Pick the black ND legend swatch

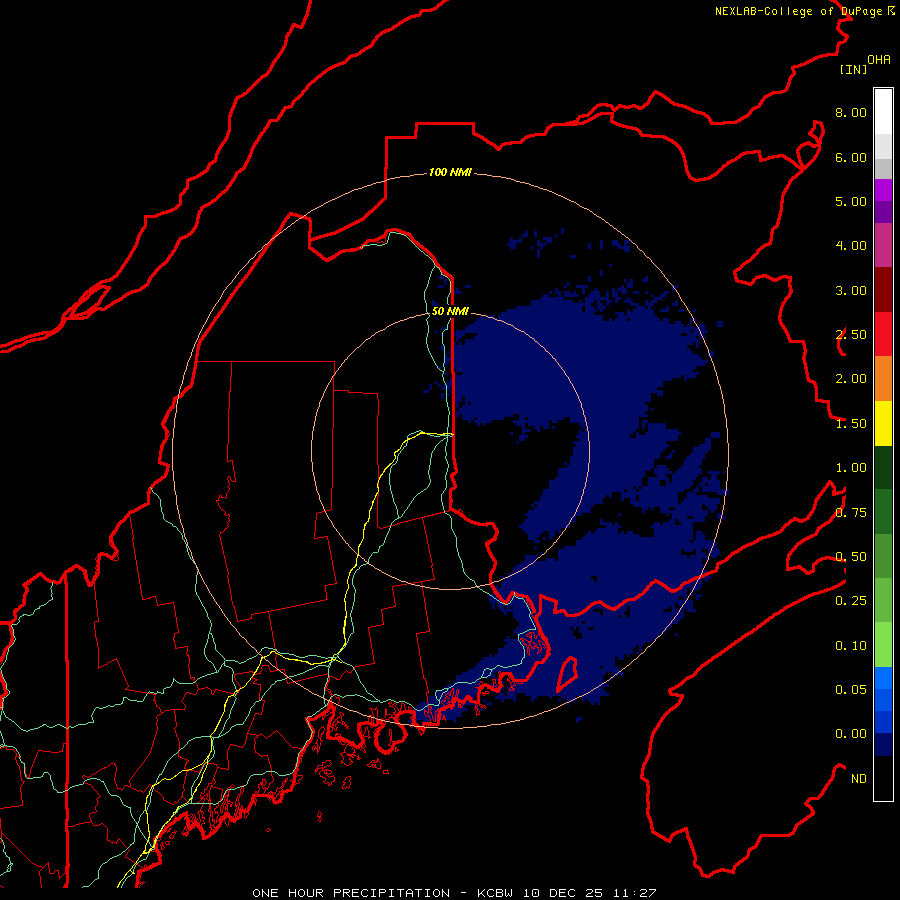click(883, 778)
